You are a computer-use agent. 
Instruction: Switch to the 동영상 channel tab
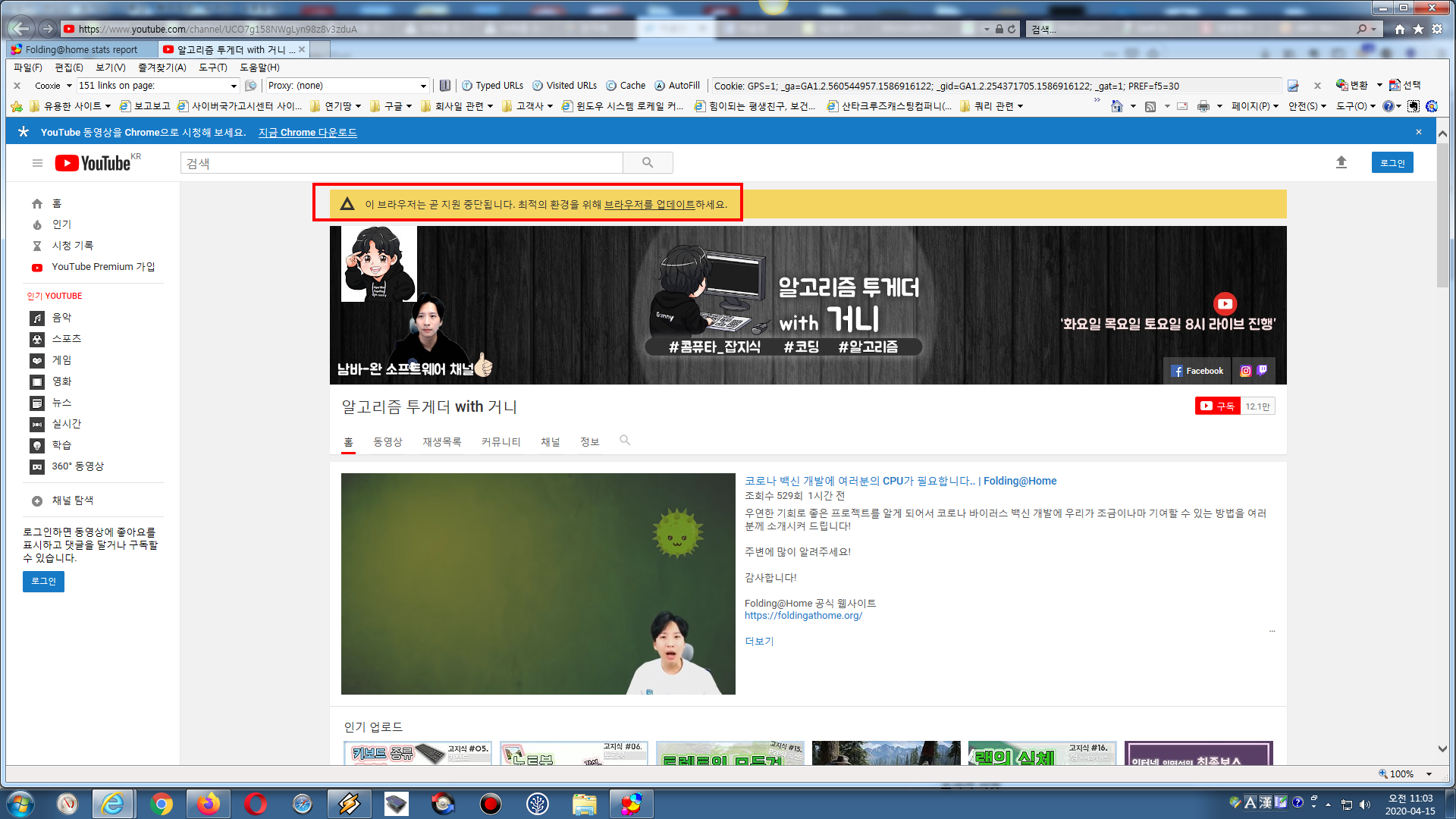point(388,442)
